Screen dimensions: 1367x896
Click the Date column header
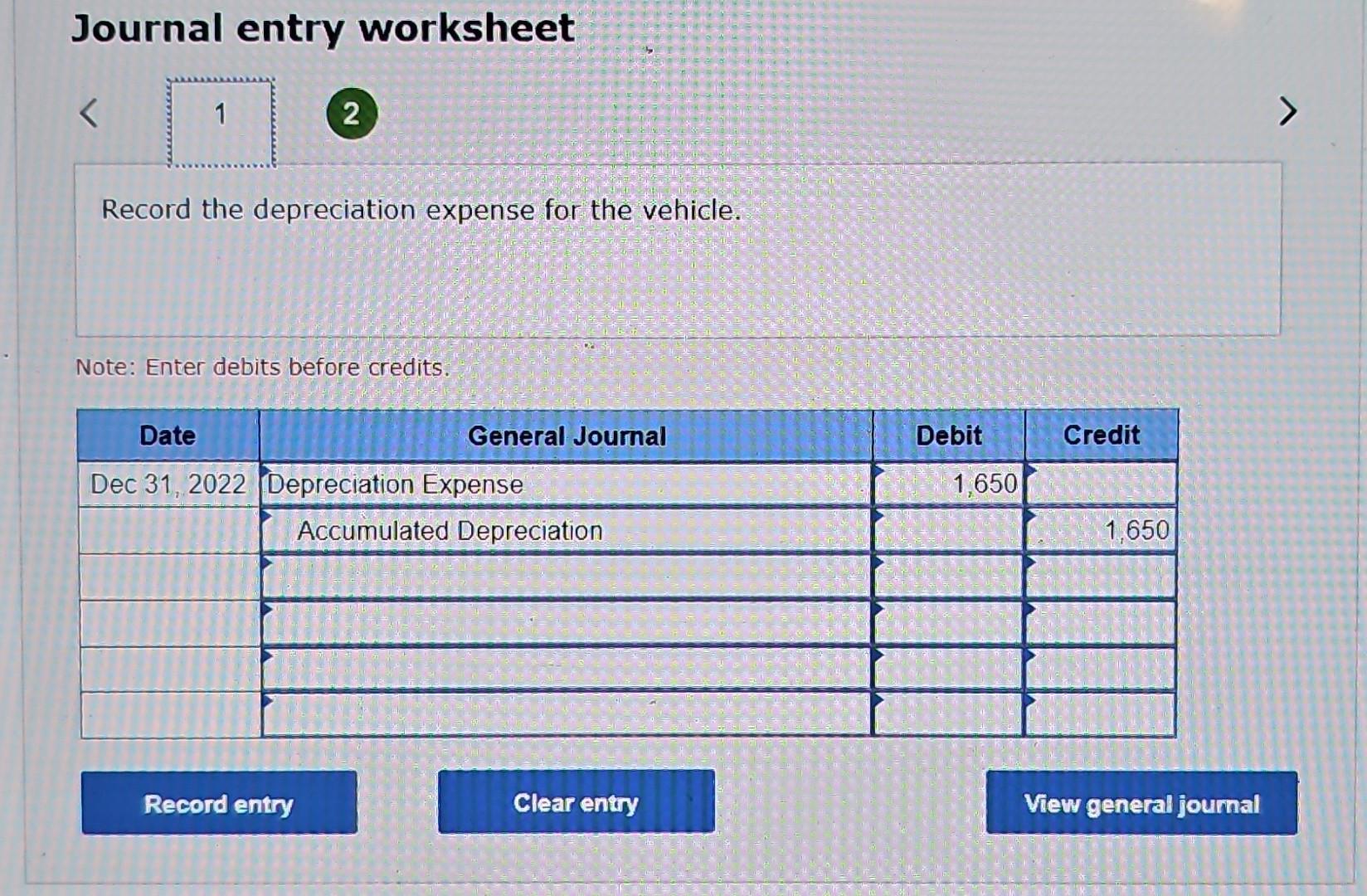(168, 436)
